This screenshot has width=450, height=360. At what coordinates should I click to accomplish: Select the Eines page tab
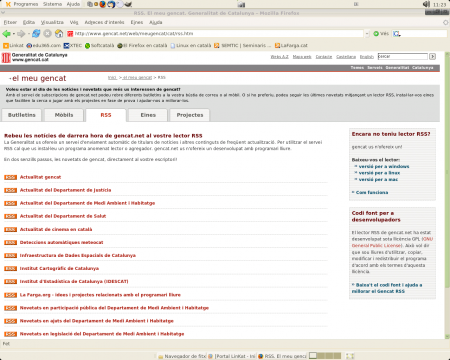tap(148, 115)
